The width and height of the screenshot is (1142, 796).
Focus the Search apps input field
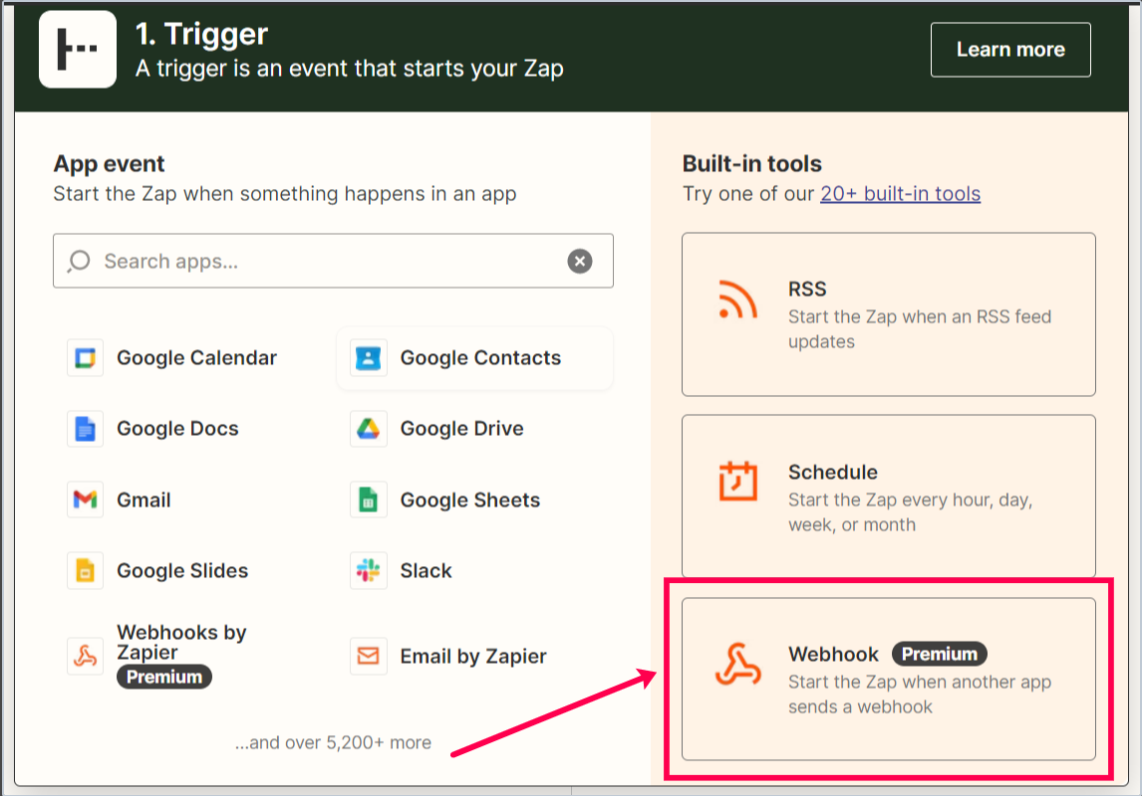[333, 261]
